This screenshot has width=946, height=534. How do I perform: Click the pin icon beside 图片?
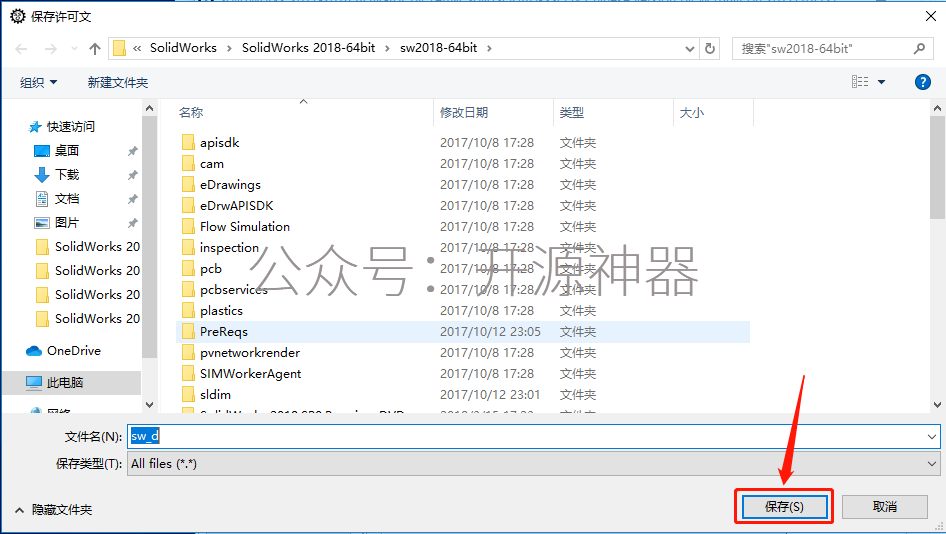(132, 223)
